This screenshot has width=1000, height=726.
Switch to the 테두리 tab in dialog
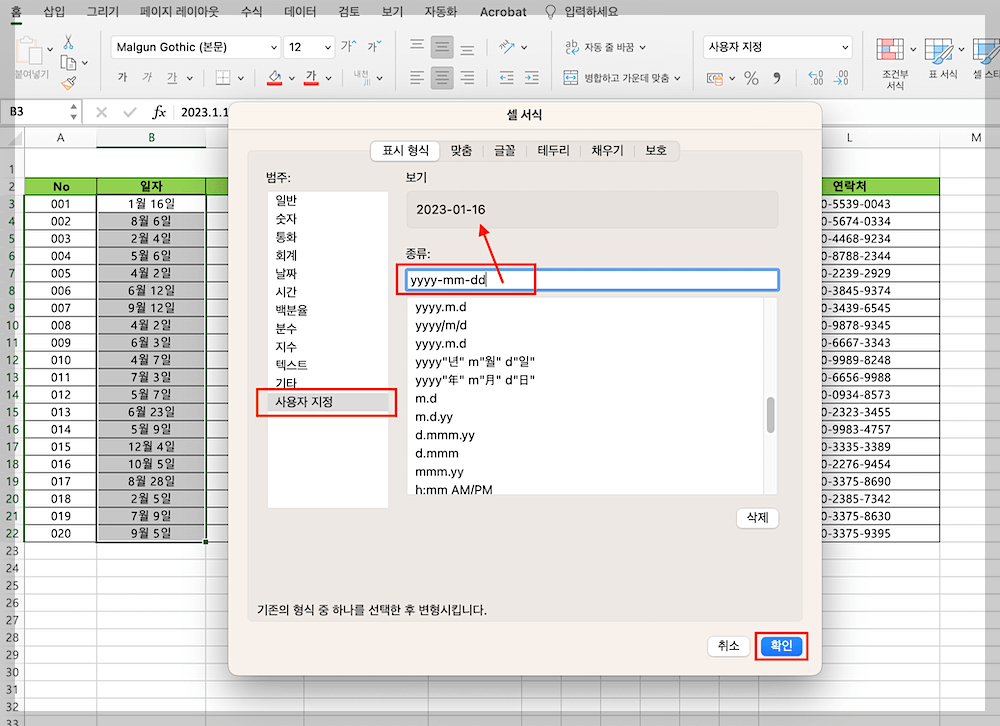(x=553, y=151)
